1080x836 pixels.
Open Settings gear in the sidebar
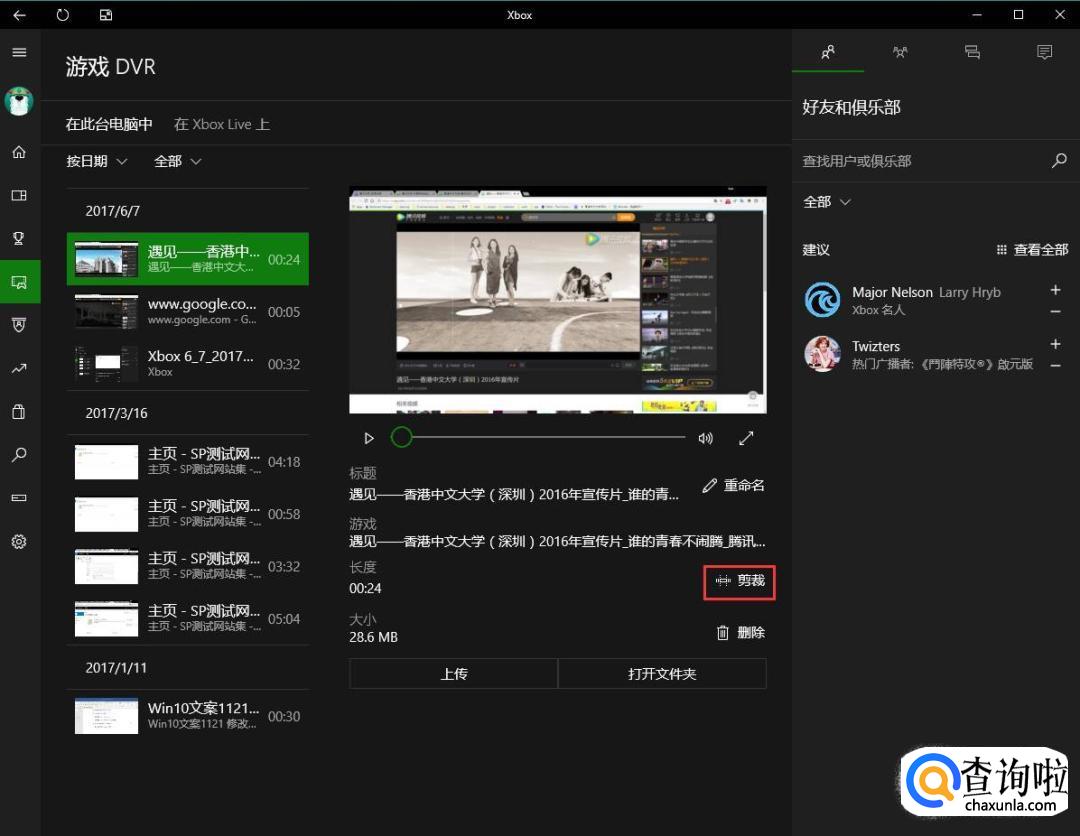pyautogui.click(x=19, y=542)
